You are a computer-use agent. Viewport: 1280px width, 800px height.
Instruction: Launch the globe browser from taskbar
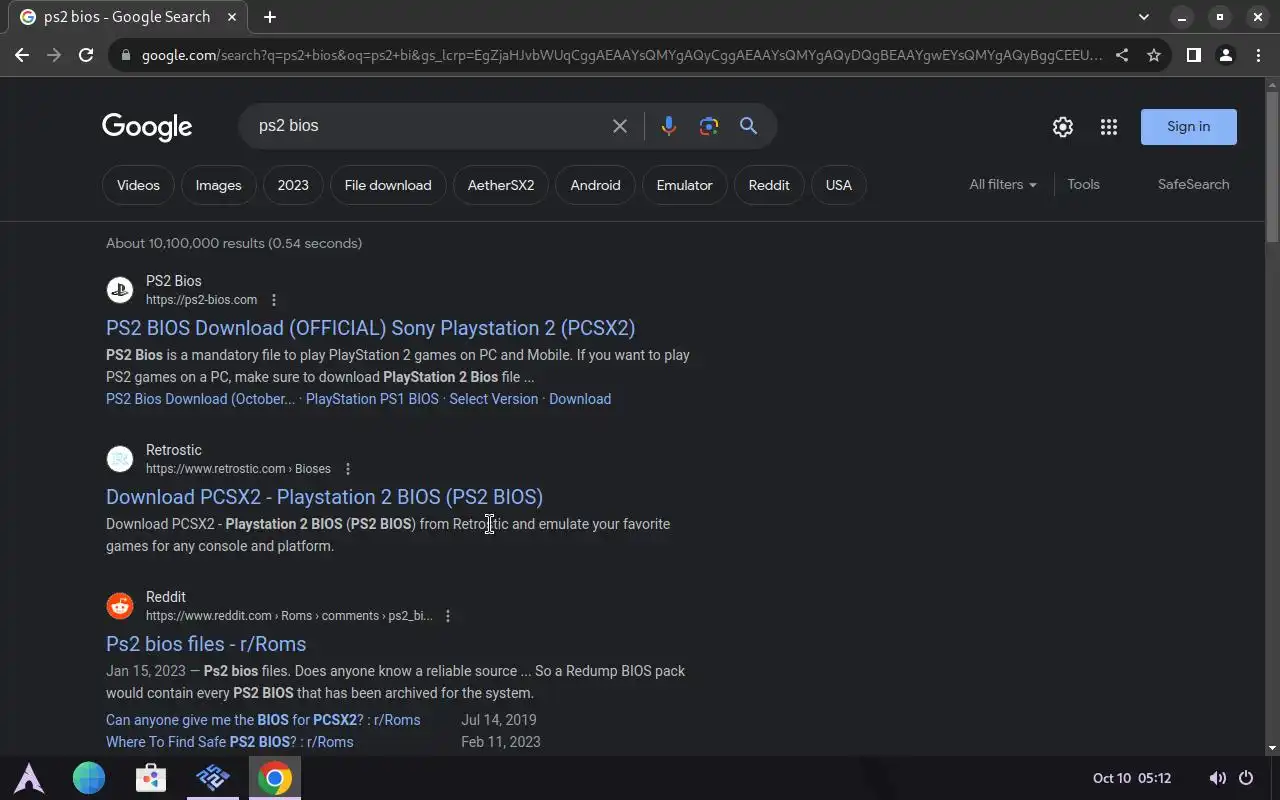click(89, 778)
